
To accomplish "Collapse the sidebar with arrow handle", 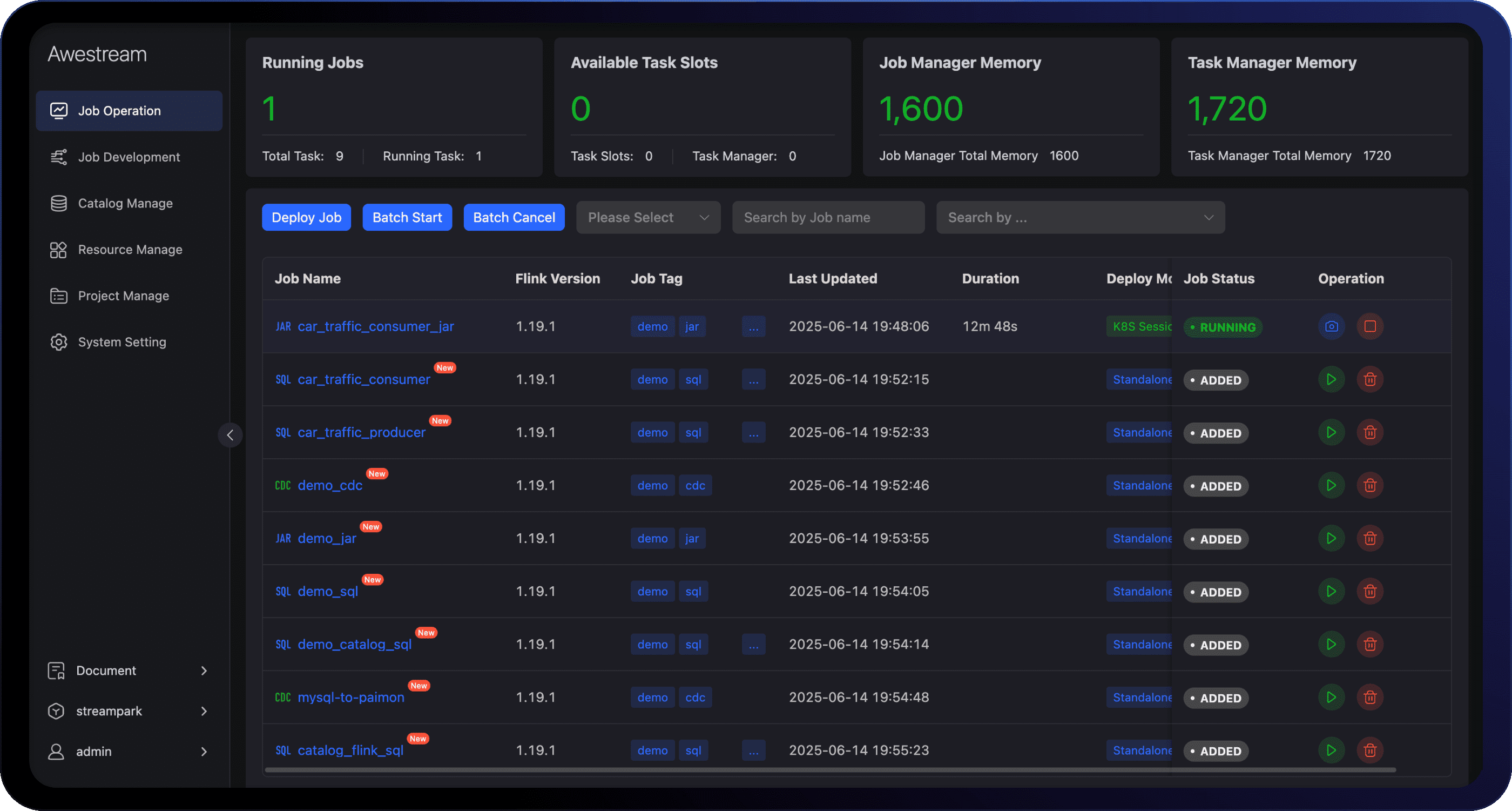I will [230, 435].
